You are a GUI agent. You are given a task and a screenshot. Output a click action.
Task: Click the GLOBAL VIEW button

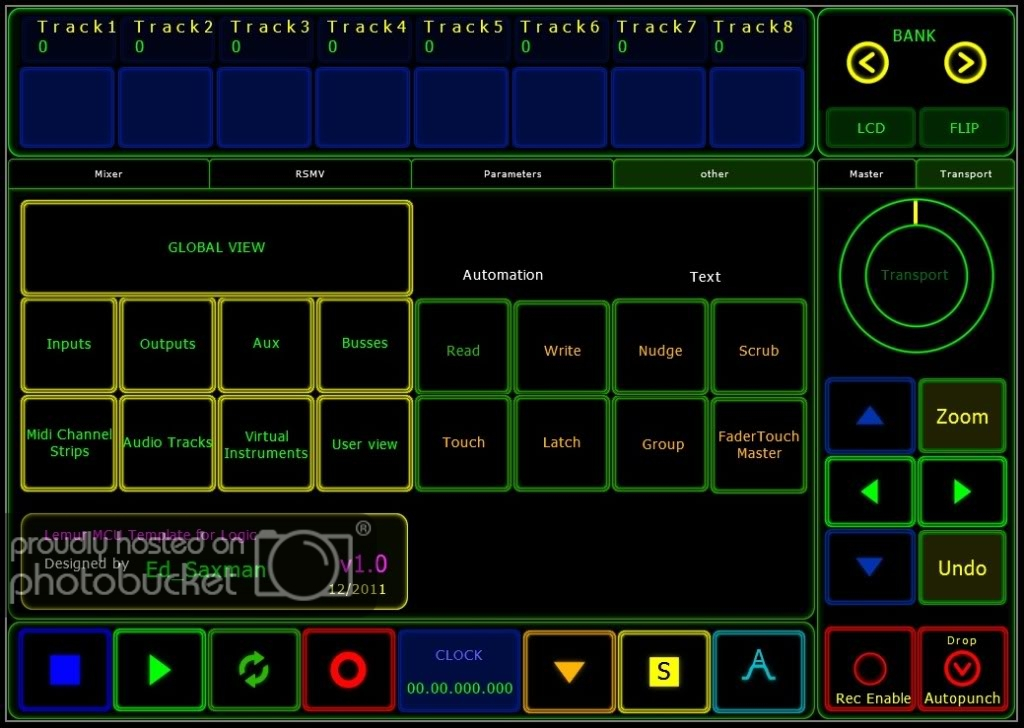[x=217, y=247]
